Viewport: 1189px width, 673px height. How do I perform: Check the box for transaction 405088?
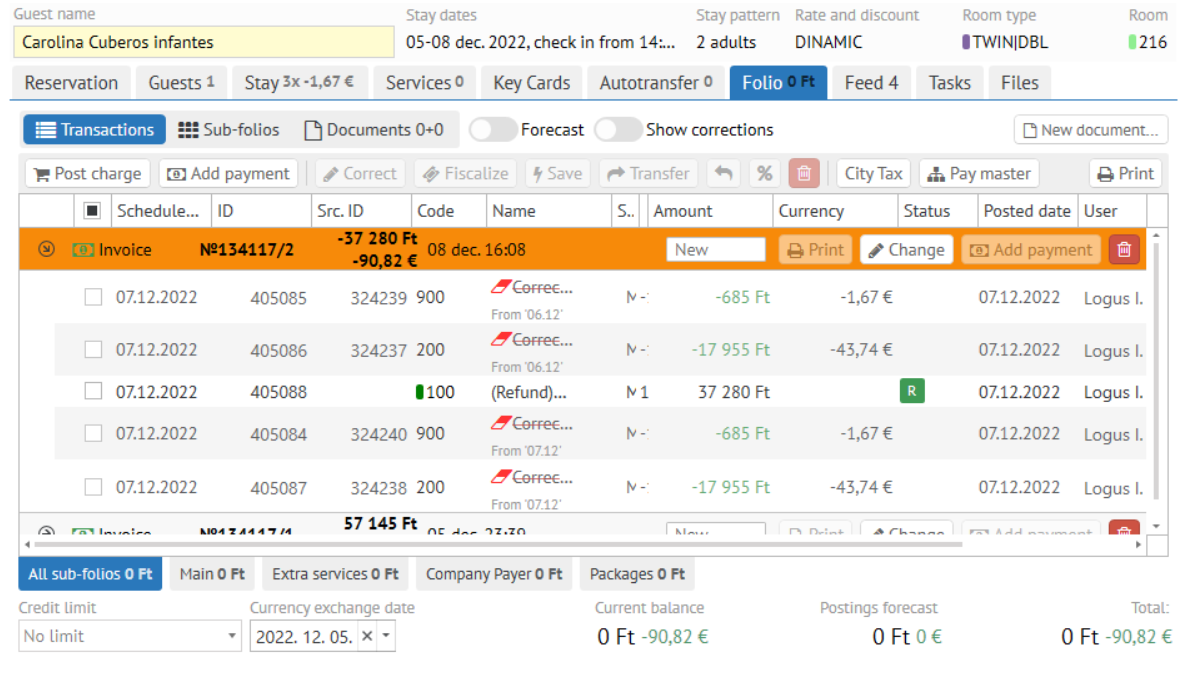click(x=93, y=392)
